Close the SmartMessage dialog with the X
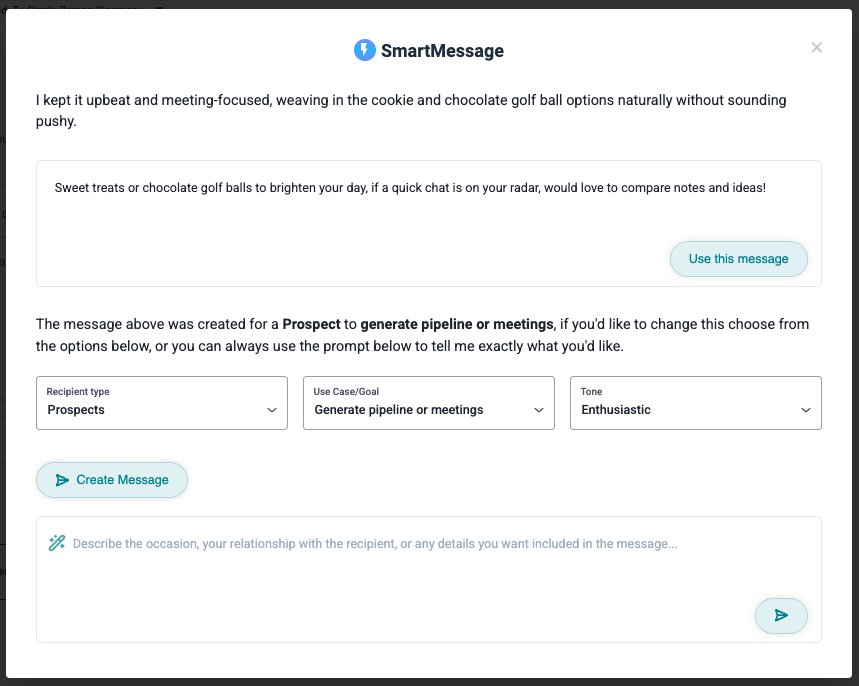859x686 pixels. click(x=816, y=48)
